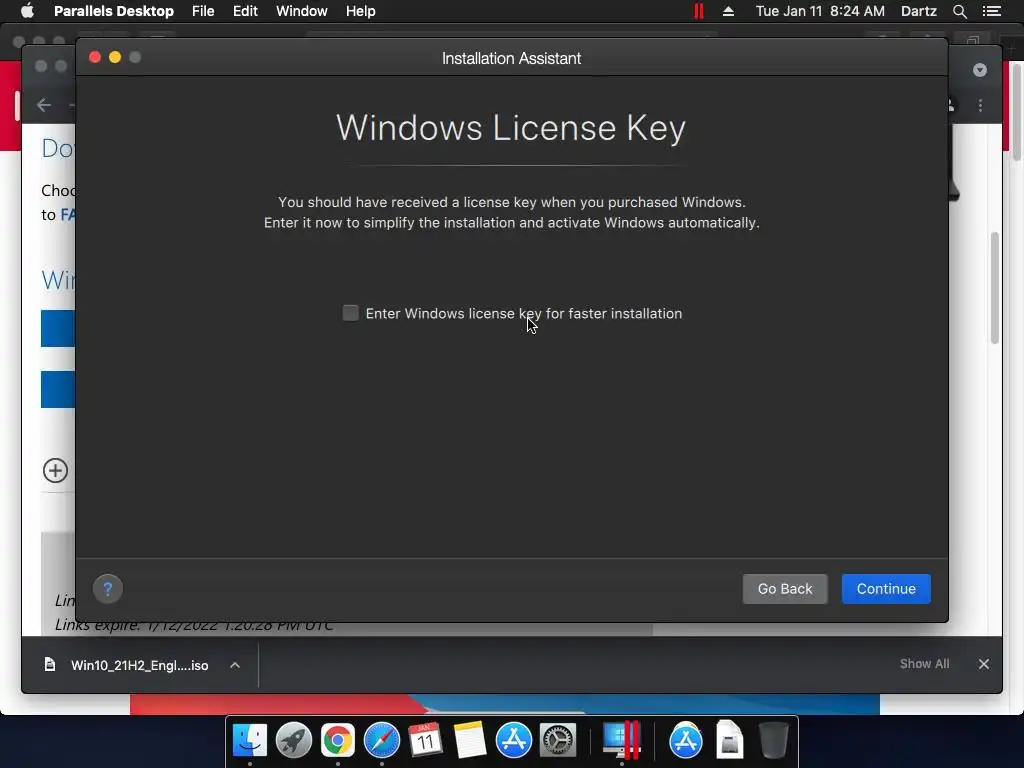
Task: Click the eject icon in menu bar
Action: coord(728,11)
